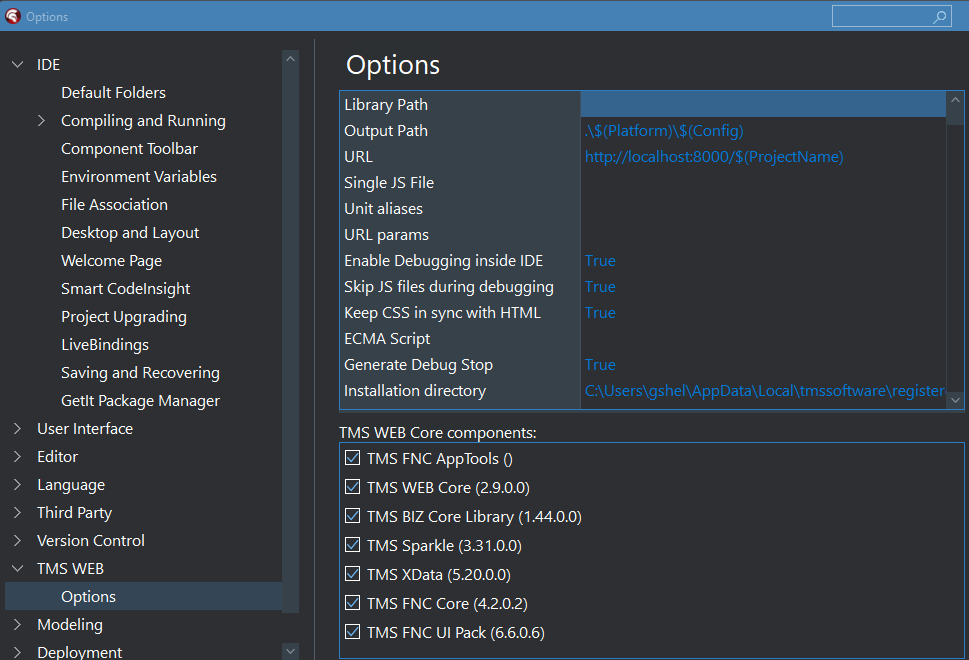
Task: Expand Compiling and Running node
Action: 41,121
